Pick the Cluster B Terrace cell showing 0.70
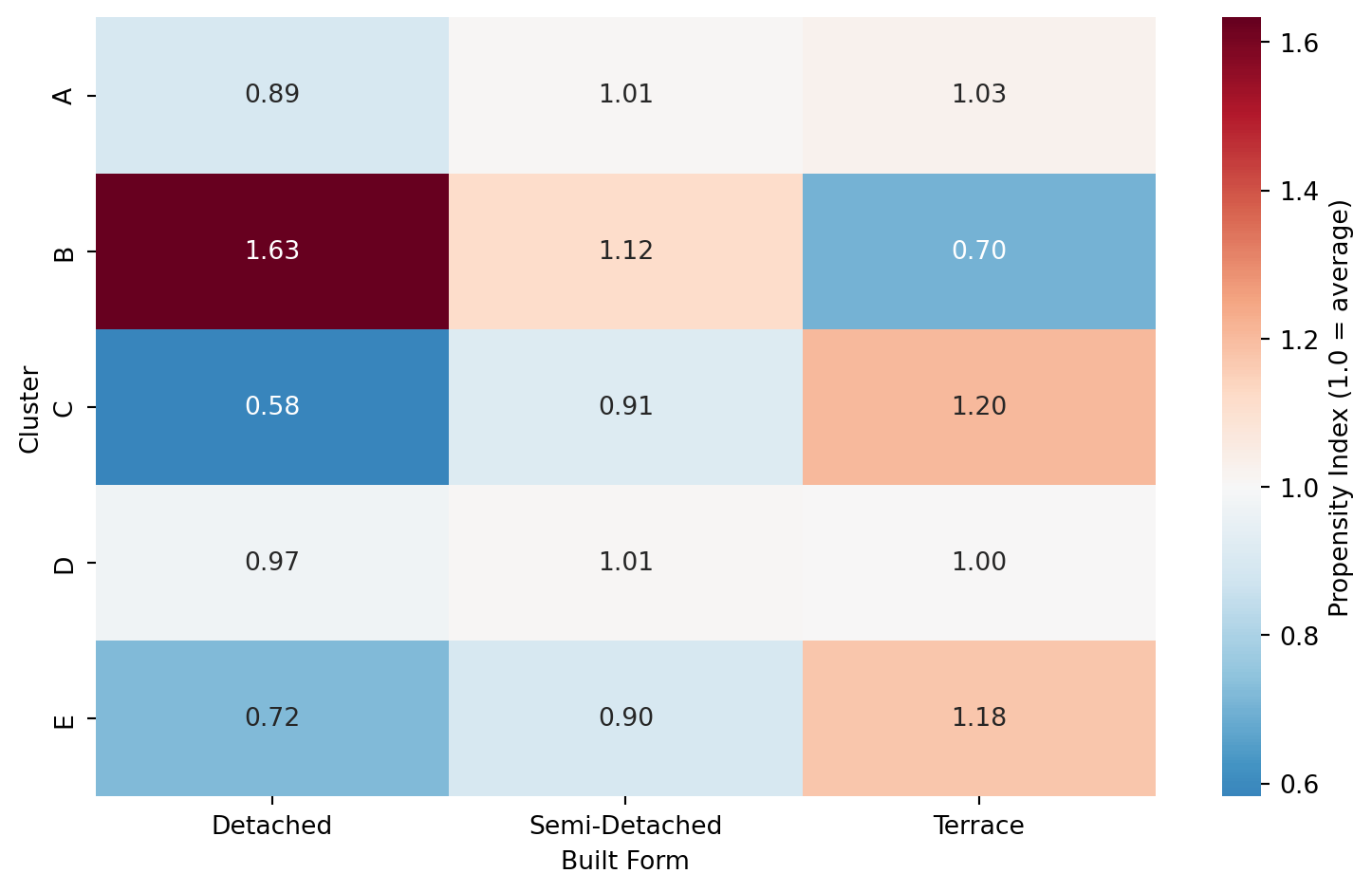Image resolution: width=1372 pixels, height=892 pixels. pos(978,251)
